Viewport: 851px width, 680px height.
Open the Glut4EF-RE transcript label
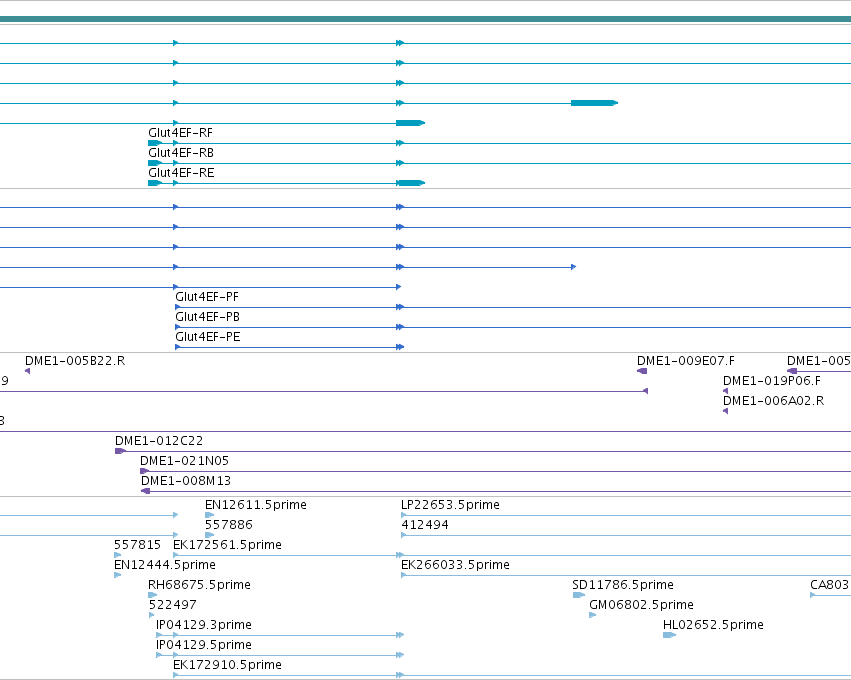[x=181, y=173]
